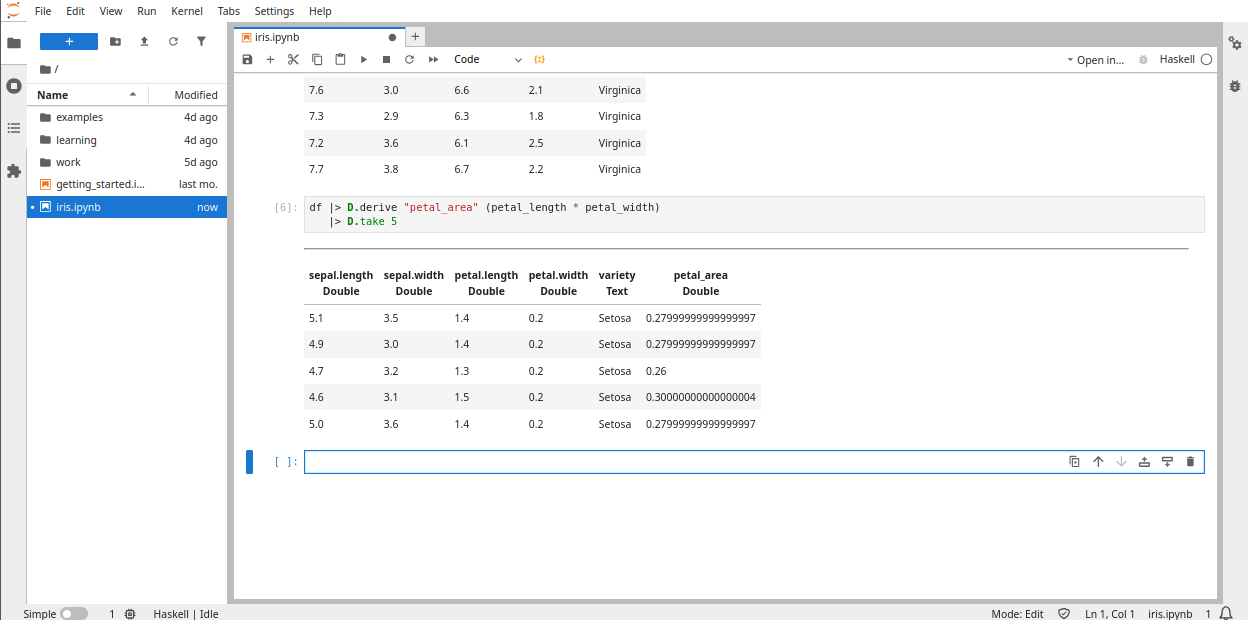Image resolution: width=1248 pixels, height=620 pixels.
Task: Open the learning folder
Action: coord(127,140)
